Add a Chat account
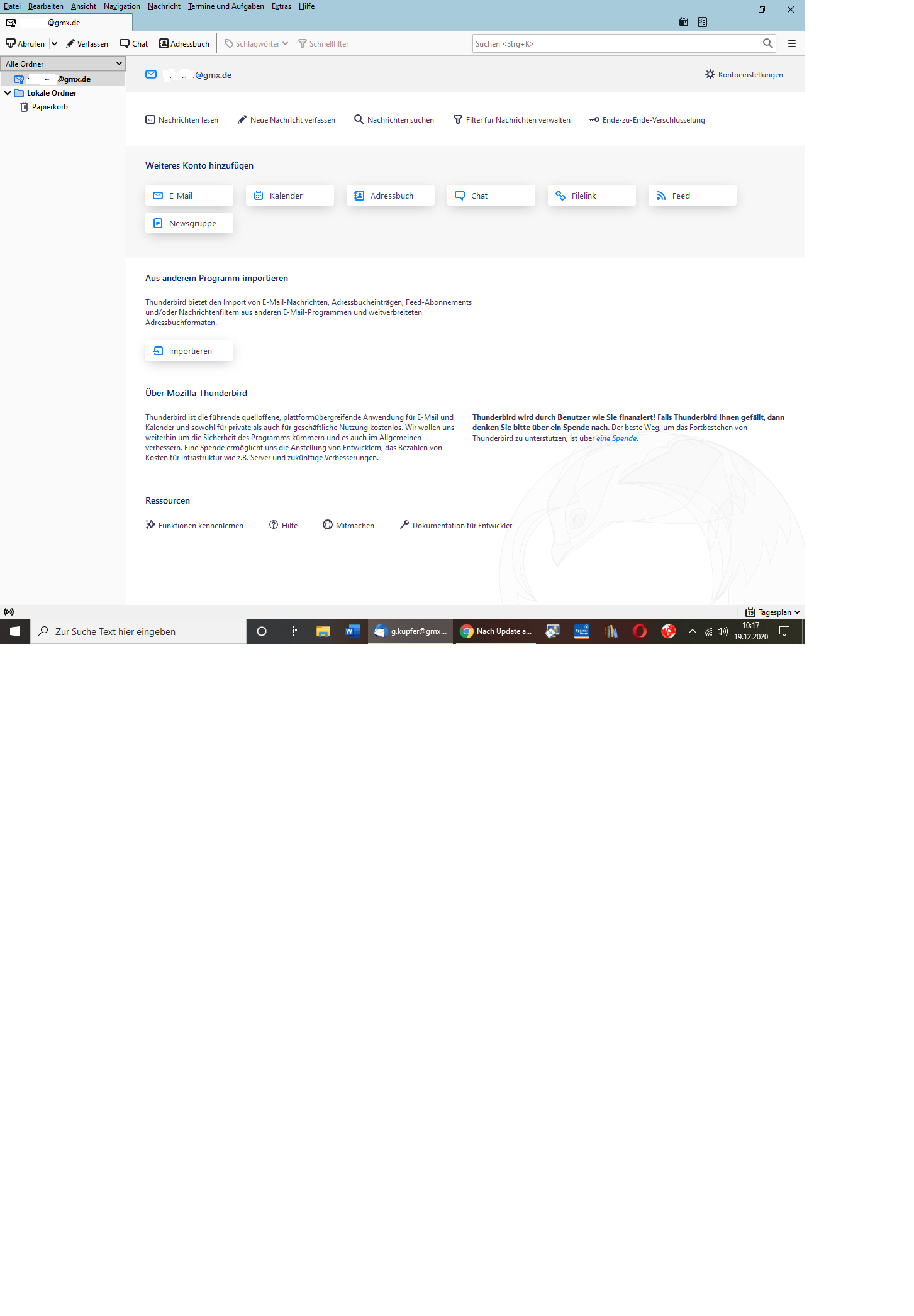914x1316 pixels. pyautogui.click(x=491, y=196)
